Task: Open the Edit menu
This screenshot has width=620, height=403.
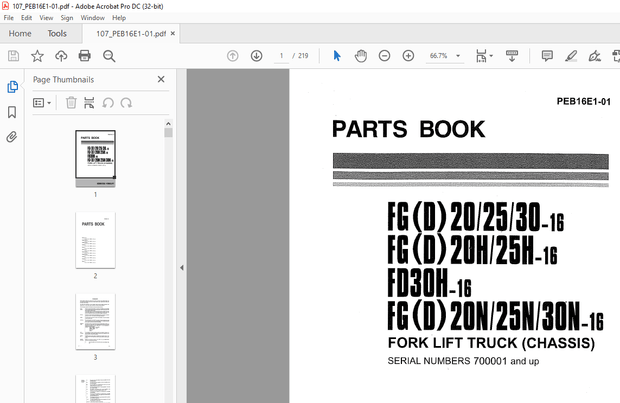Action: tap(26, 18)
